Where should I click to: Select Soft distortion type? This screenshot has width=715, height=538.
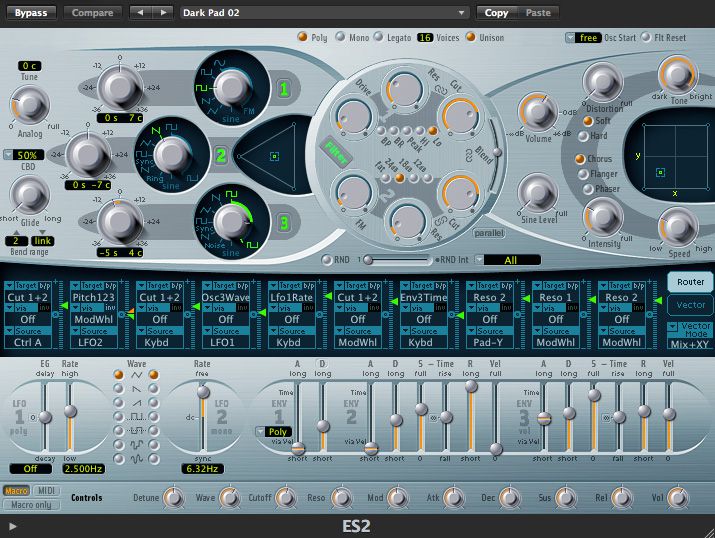pos(588,121)
